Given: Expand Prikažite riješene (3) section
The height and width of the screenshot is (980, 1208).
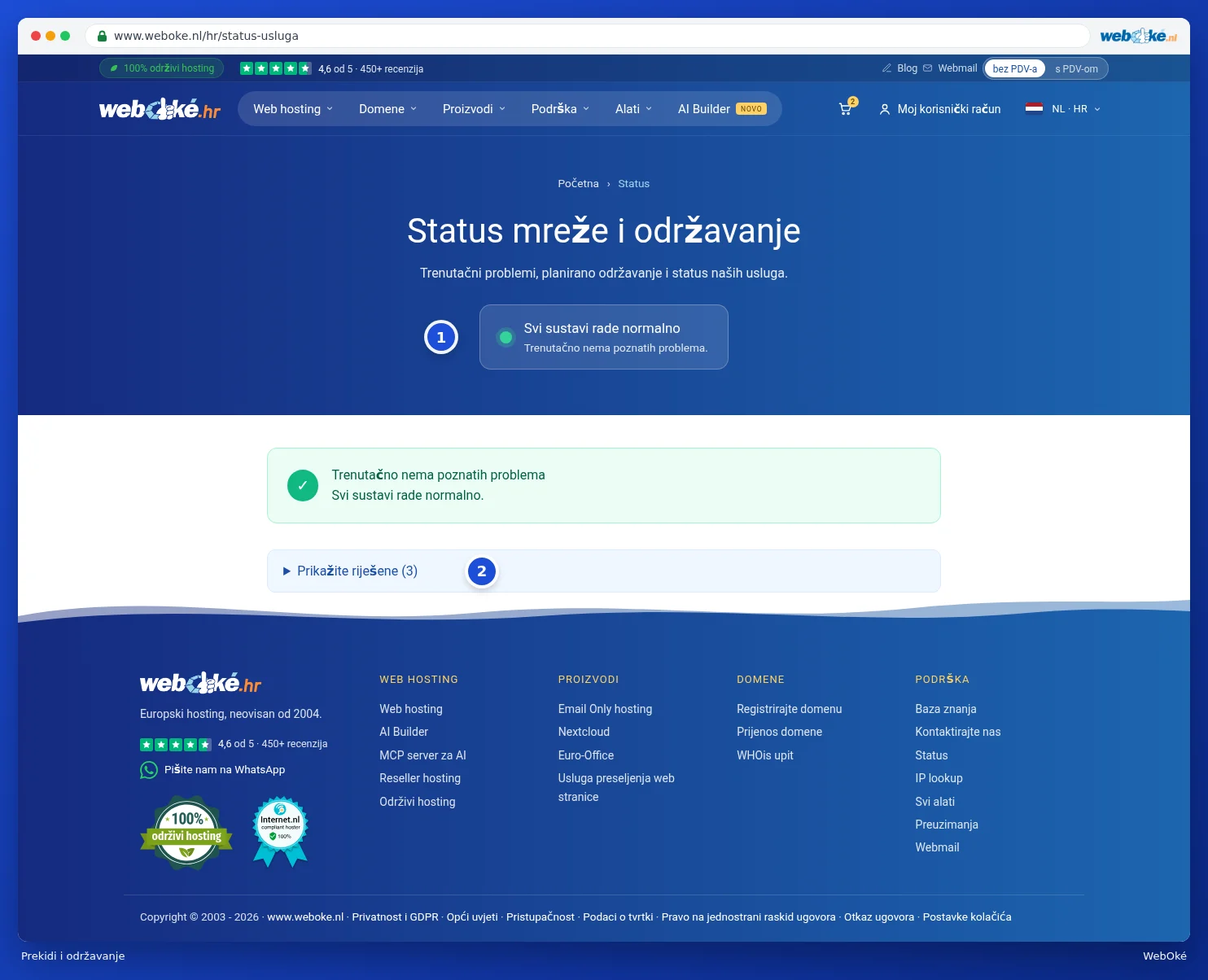Looking at the screenshot, I should point(604,571).
